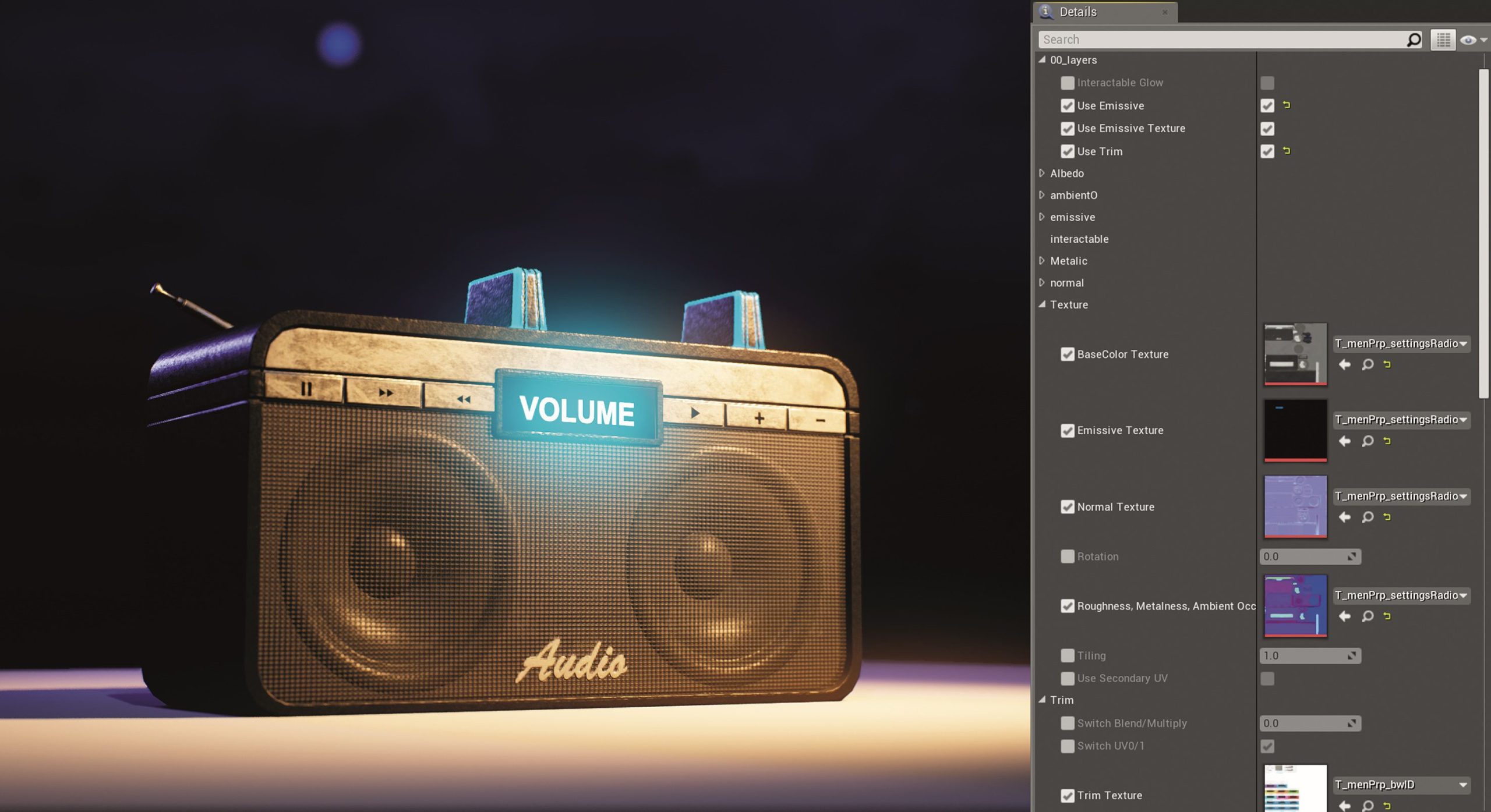Browse to Emissive Texture asset magnifier icon
Viewport: 1491px width, 812px height.
[x=1368, y=441]
